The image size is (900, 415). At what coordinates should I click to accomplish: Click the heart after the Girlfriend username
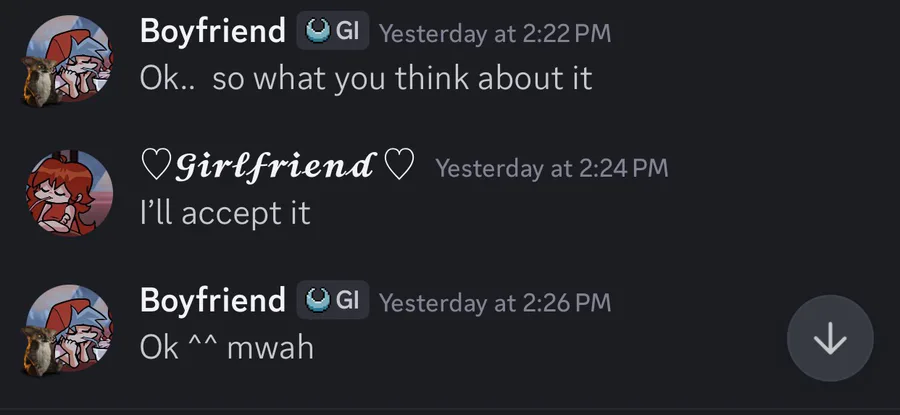click(399, 166)
